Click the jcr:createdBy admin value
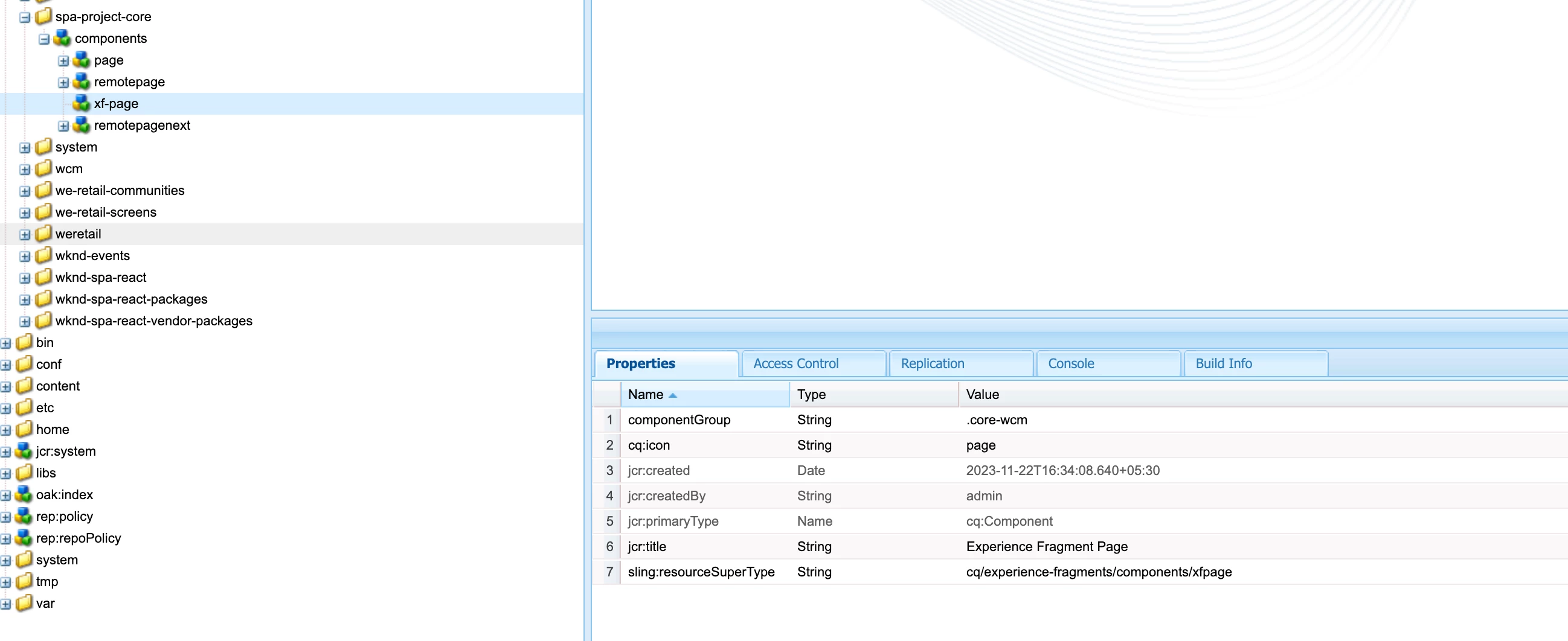Screen dimensions: 1568x641 coord(985,496)
